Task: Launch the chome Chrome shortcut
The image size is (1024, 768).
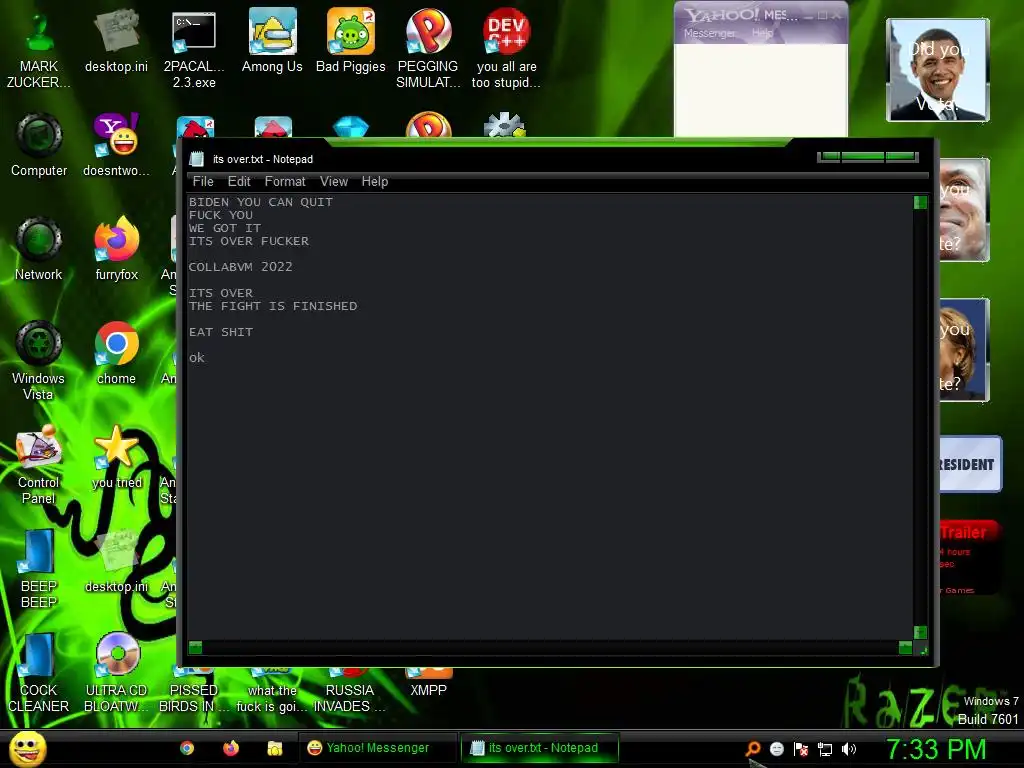Action: pyautogui.click(x=116, y=354)
